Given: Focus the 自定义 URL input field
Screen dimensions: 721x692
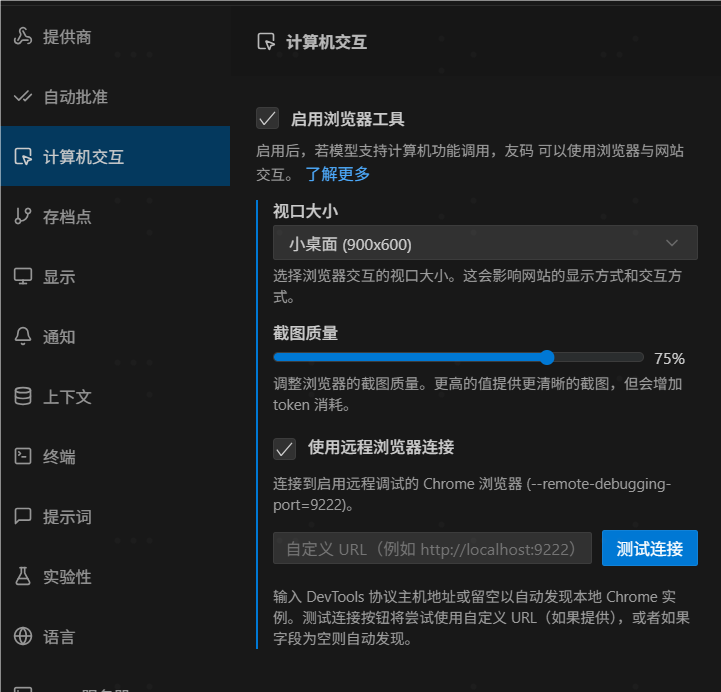Looking at the screenshot, I should (x=432, y=548).
